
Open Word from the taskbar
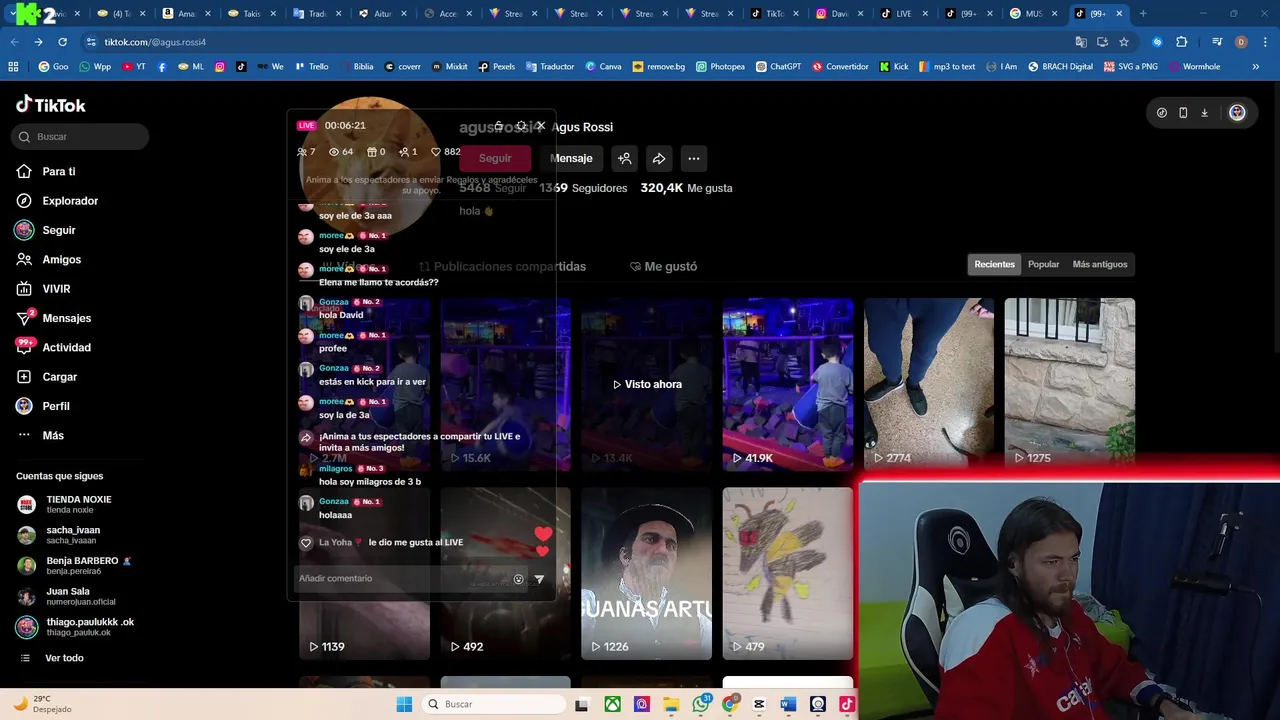[x=787, y=704]
